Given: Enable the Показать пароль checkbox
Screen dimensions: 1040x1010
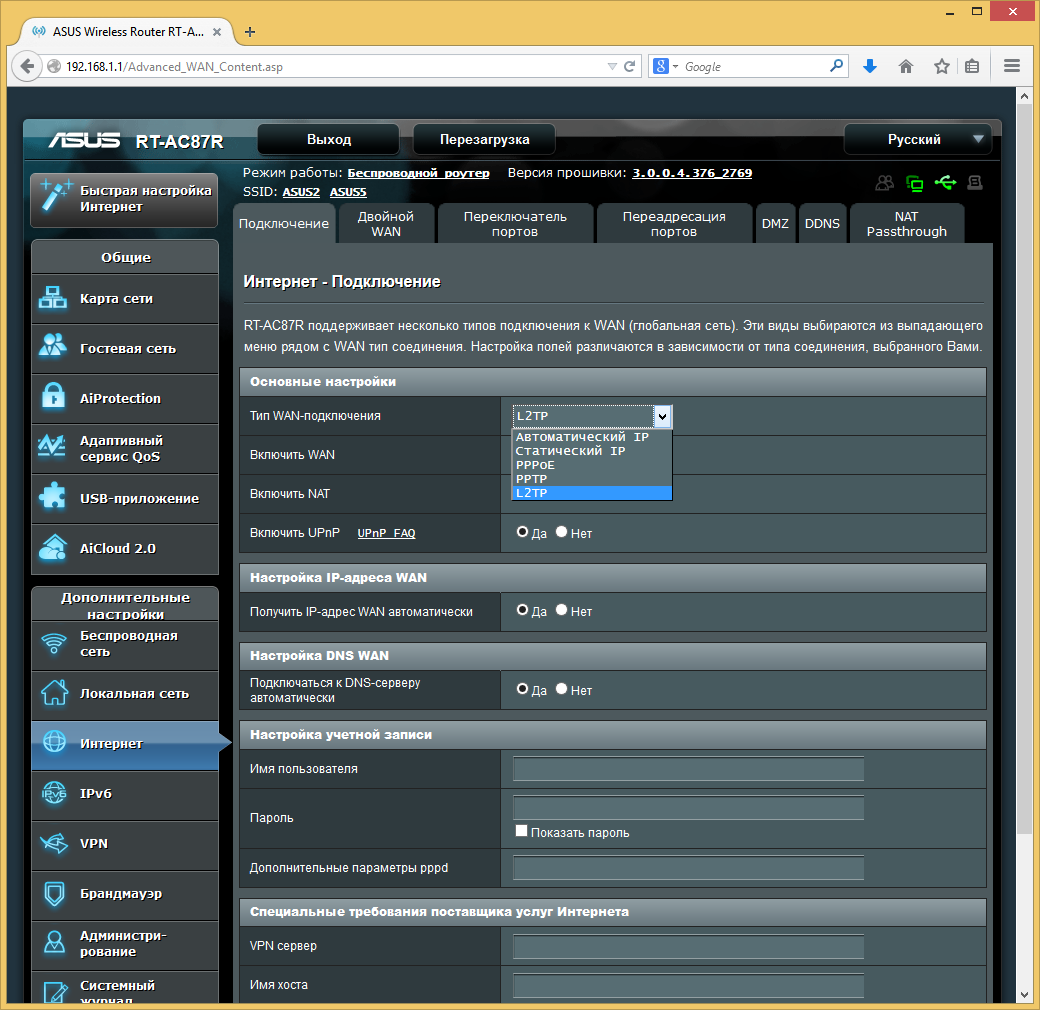Looking at the screenshot, I should pyautogui.click(x=521, y=831).
